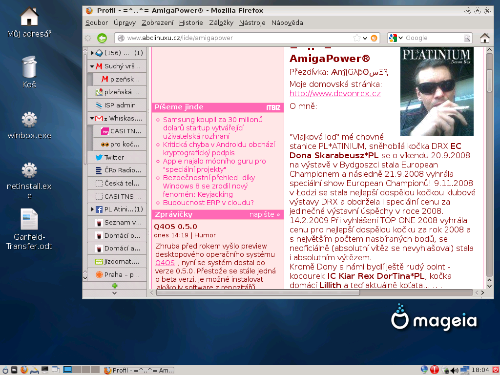Click the green back arrow button
The width and height of the screenshot is (500, 375).
[x=102, y=38]
